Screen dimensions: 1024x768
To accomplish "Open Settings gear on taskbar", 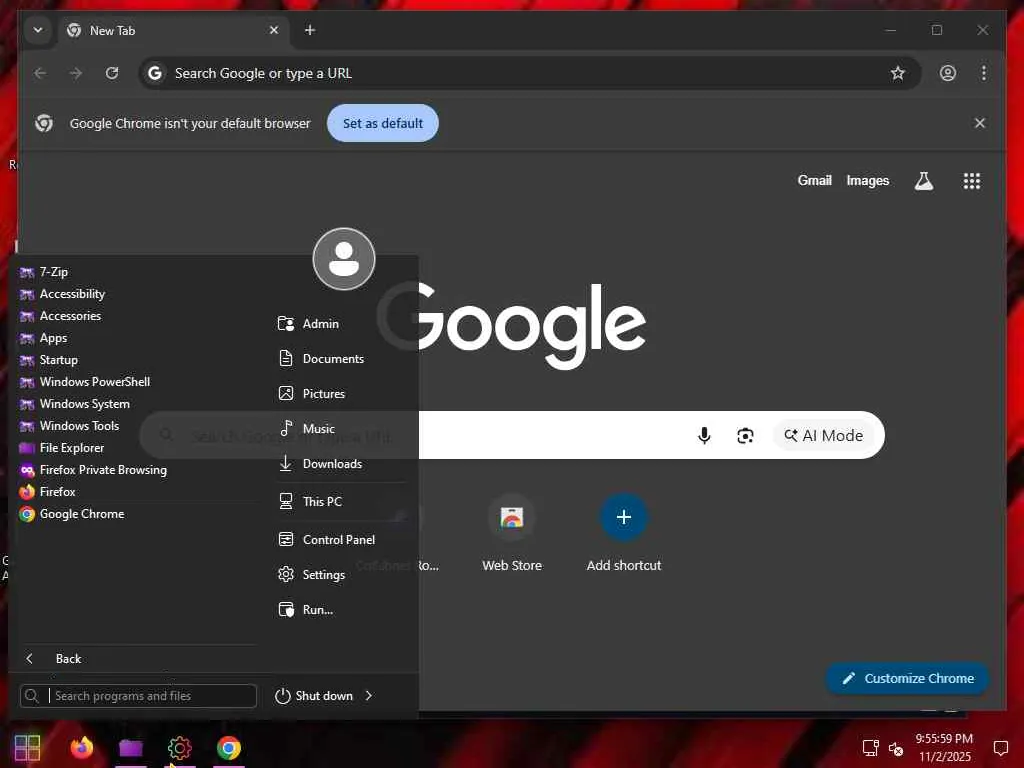I will 180,748.
